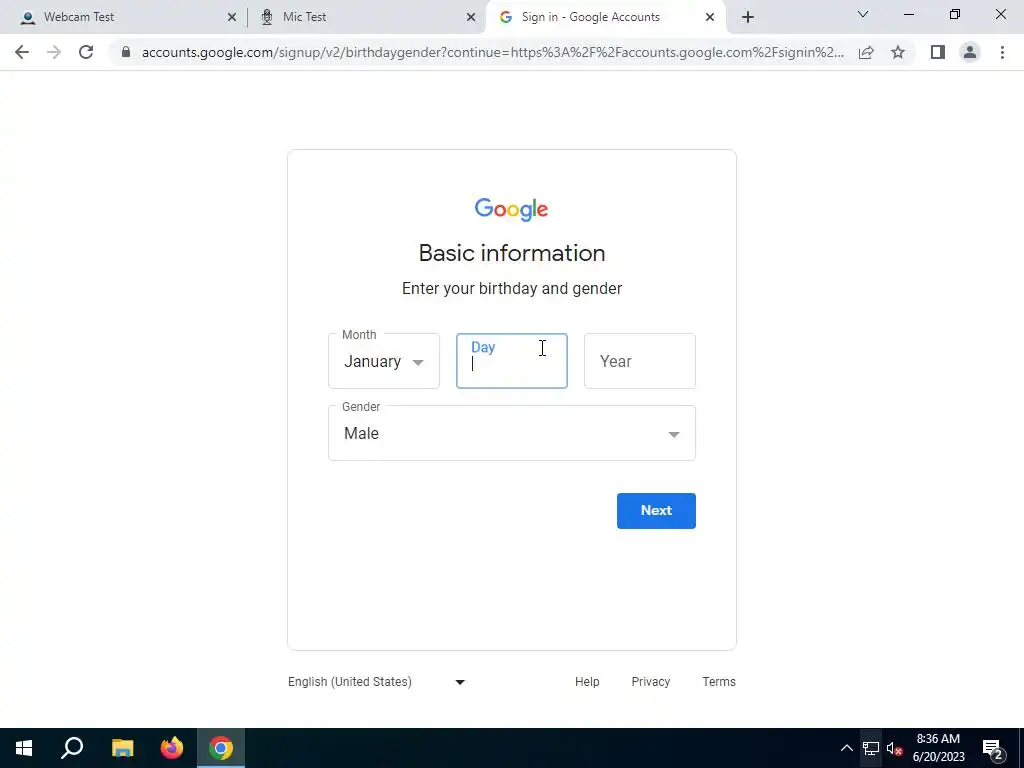The width and height of the screenshot is (1024, 768).
Task: Open the Terms link
Action: (719, 682)
